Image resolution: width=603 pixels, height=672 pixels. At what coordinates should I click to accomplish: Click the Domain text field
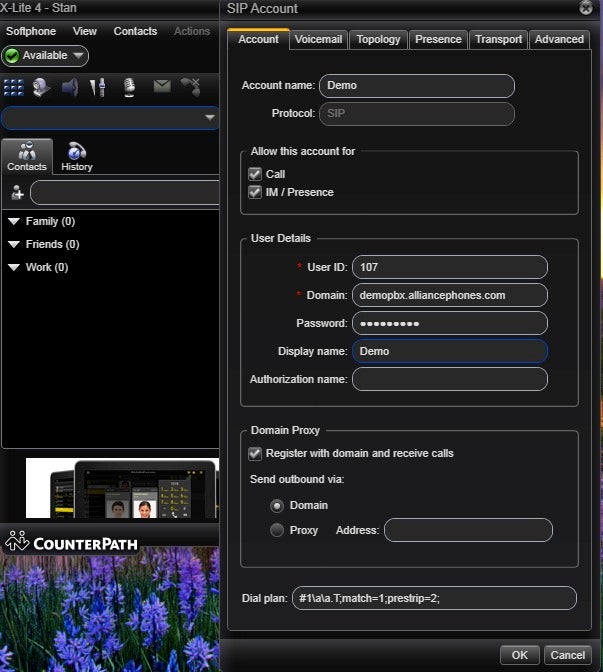450,295
